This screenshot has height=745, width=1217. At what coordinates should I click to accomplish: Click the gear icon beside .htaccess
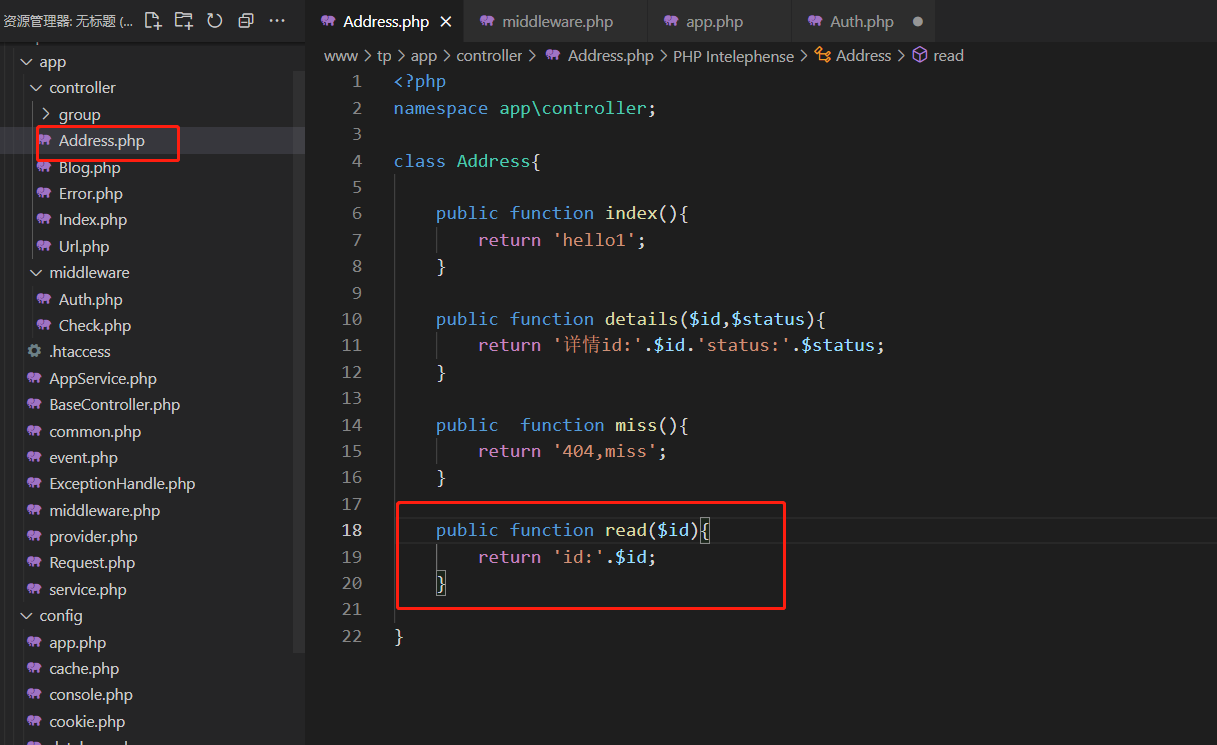[35, 351]
